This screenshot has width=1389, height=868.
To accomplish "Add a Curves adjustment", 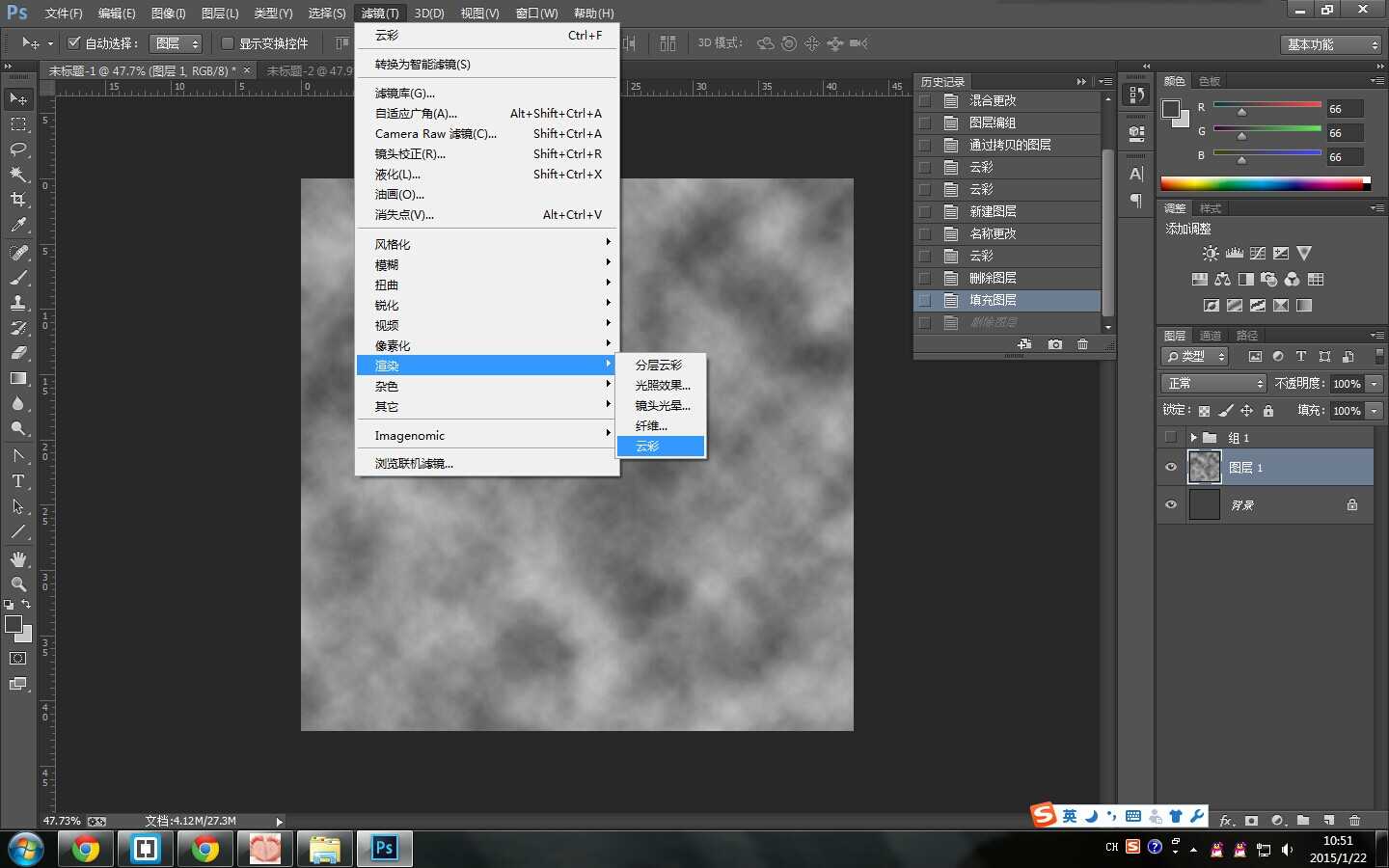I will pyautogui.click(x=1258, y=254).
